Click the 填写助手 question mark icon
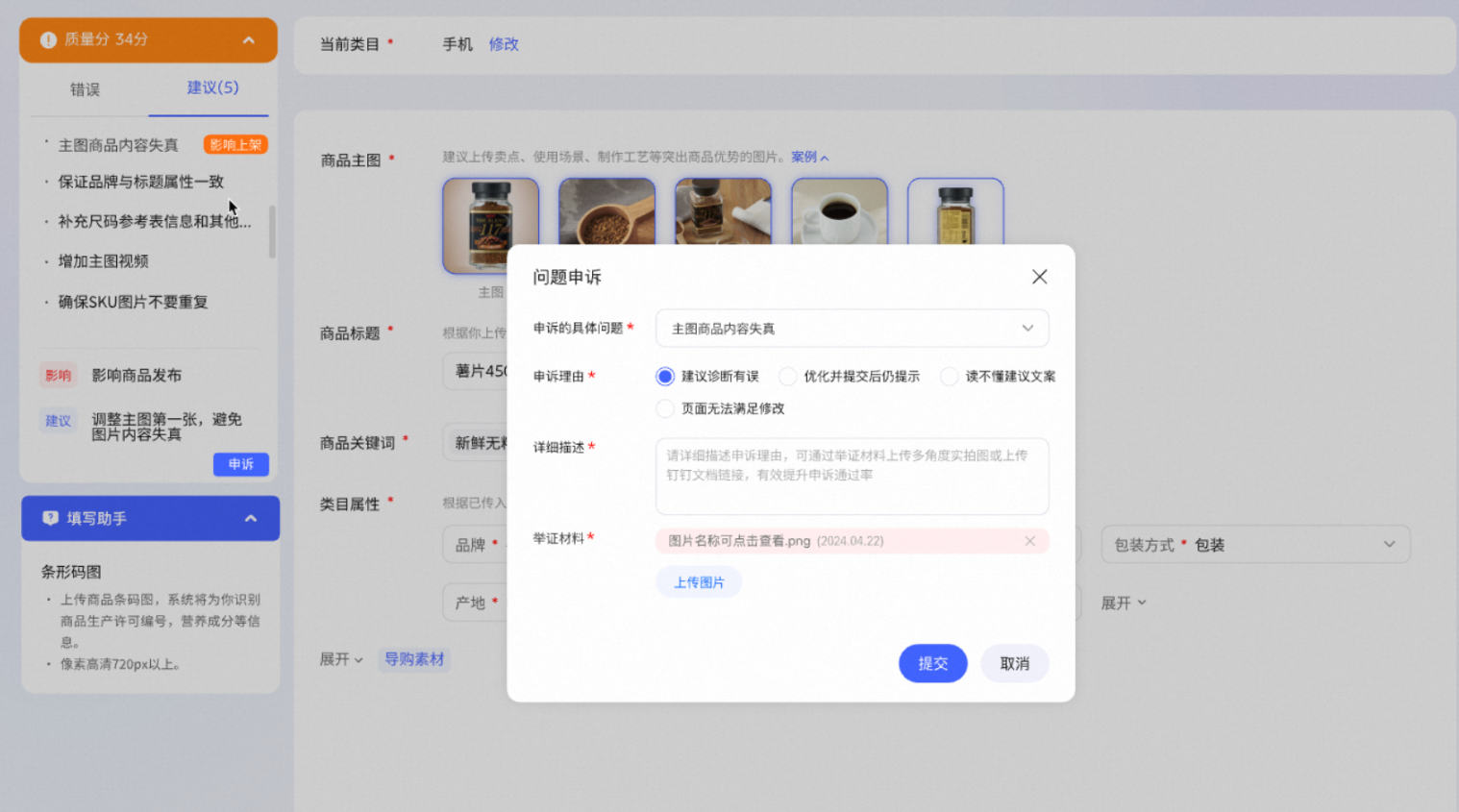 (x=49, y=518)
